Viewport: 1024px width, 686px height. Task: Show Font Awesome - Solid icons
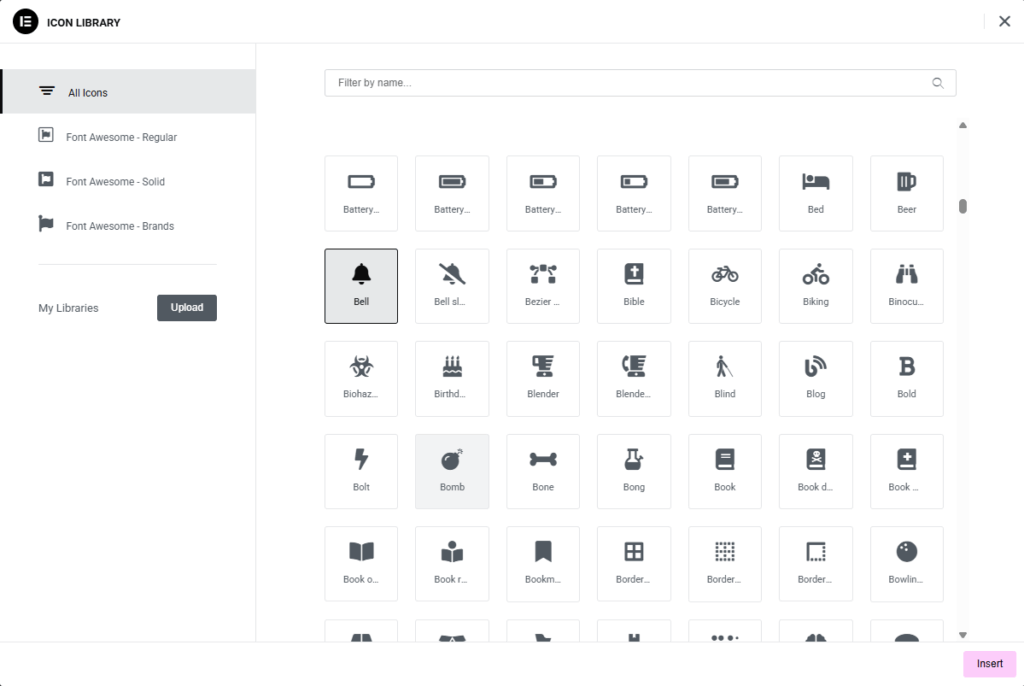point(115,182)
